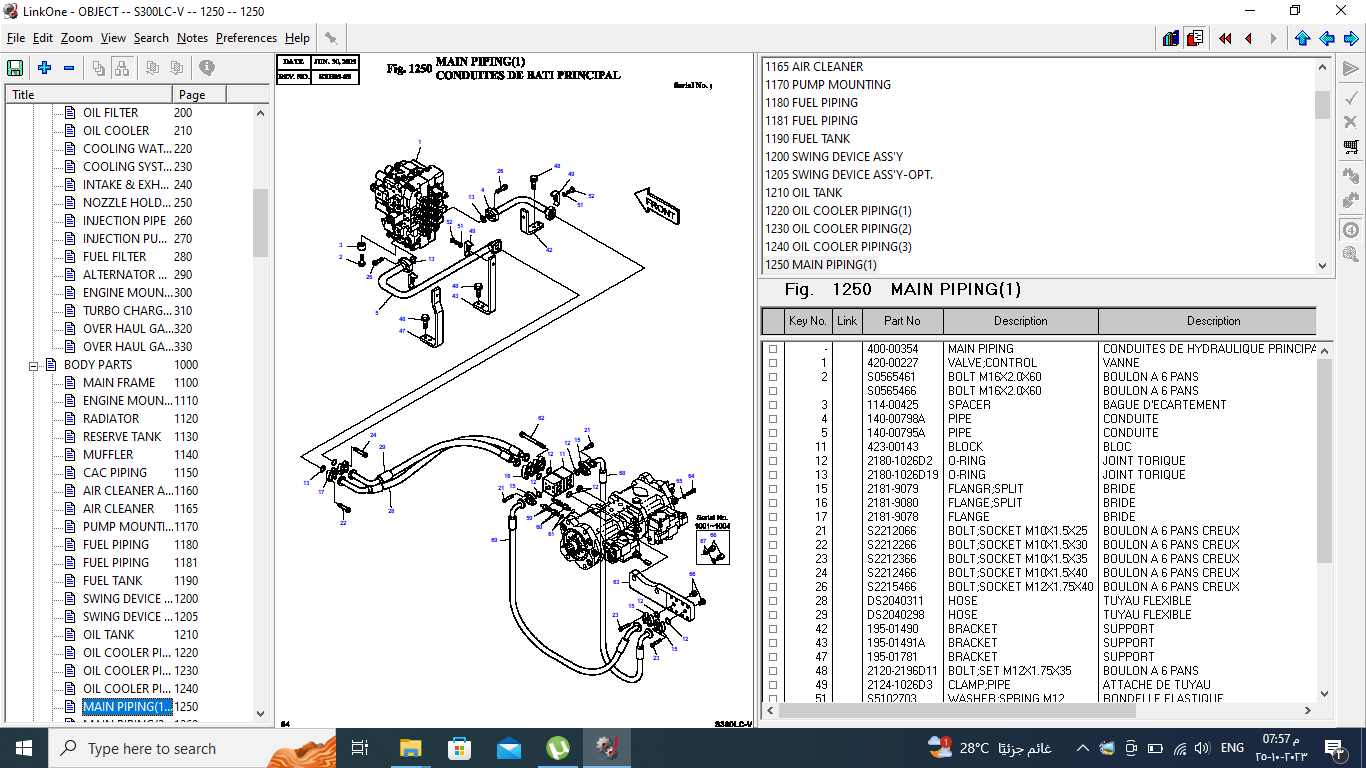This screenshot has height=768, width=1366.
Task: Click scroll-down arrow of the parts table
Action: pos(1324,693)
